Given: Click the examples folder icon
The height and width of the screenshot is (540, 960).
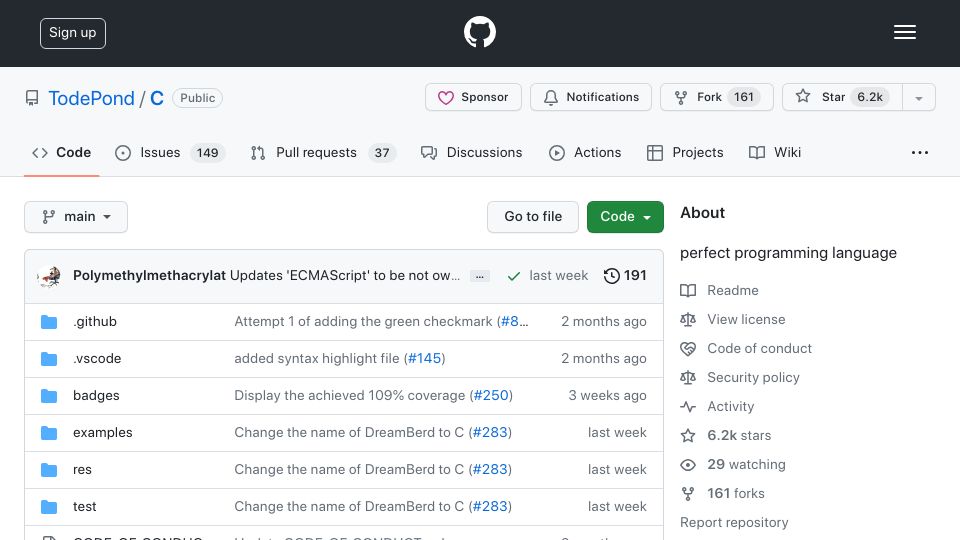Looking at the screenshot, I should pos(49,433).
